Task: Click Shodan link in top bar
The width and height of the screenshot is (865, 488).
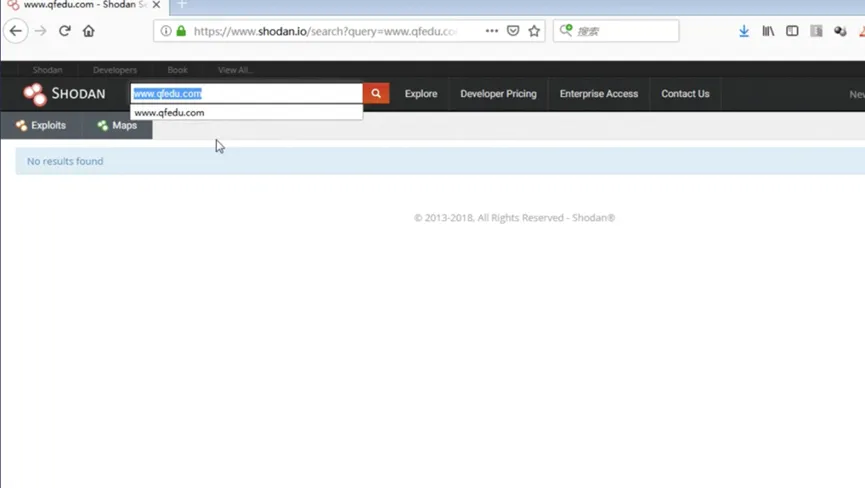Action: tap(47, 70)
